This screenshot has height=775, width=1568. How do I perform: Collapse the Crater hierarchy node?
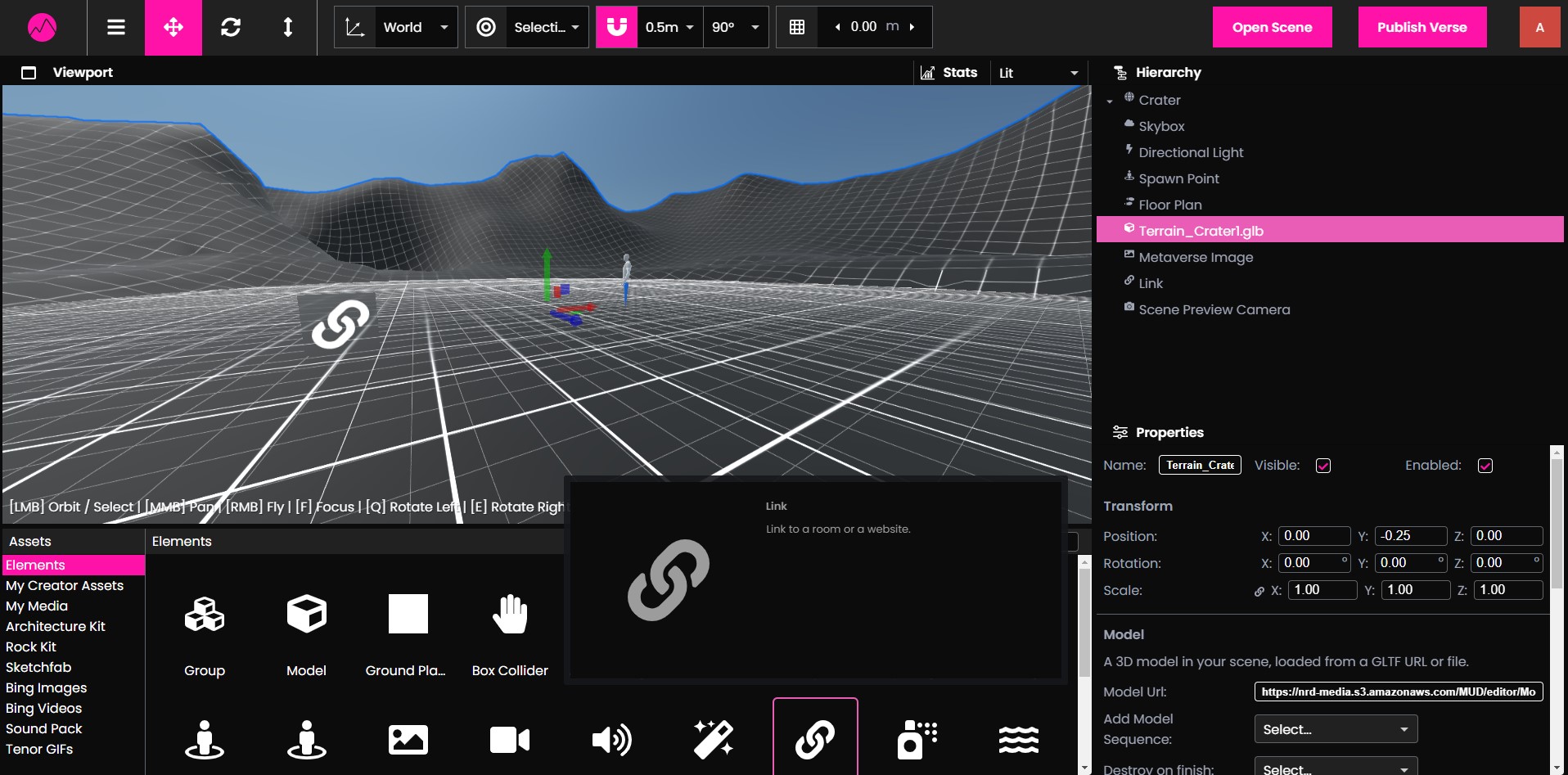1110,101
